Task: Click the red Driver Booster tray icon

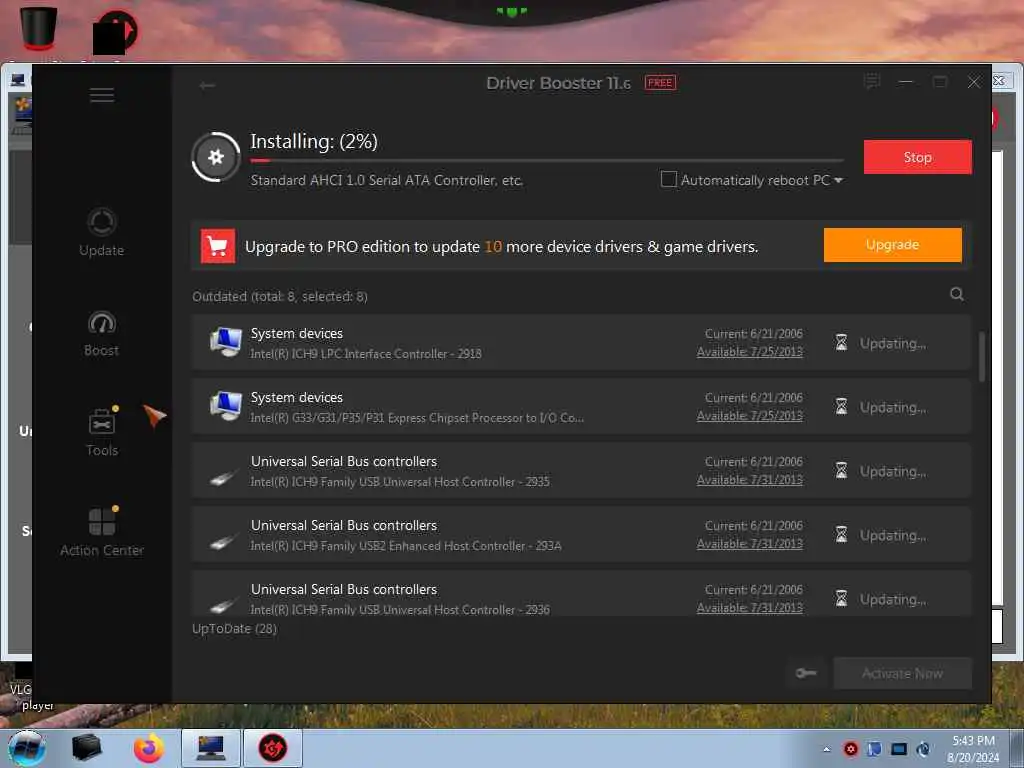Action: (x=850, y=749)
